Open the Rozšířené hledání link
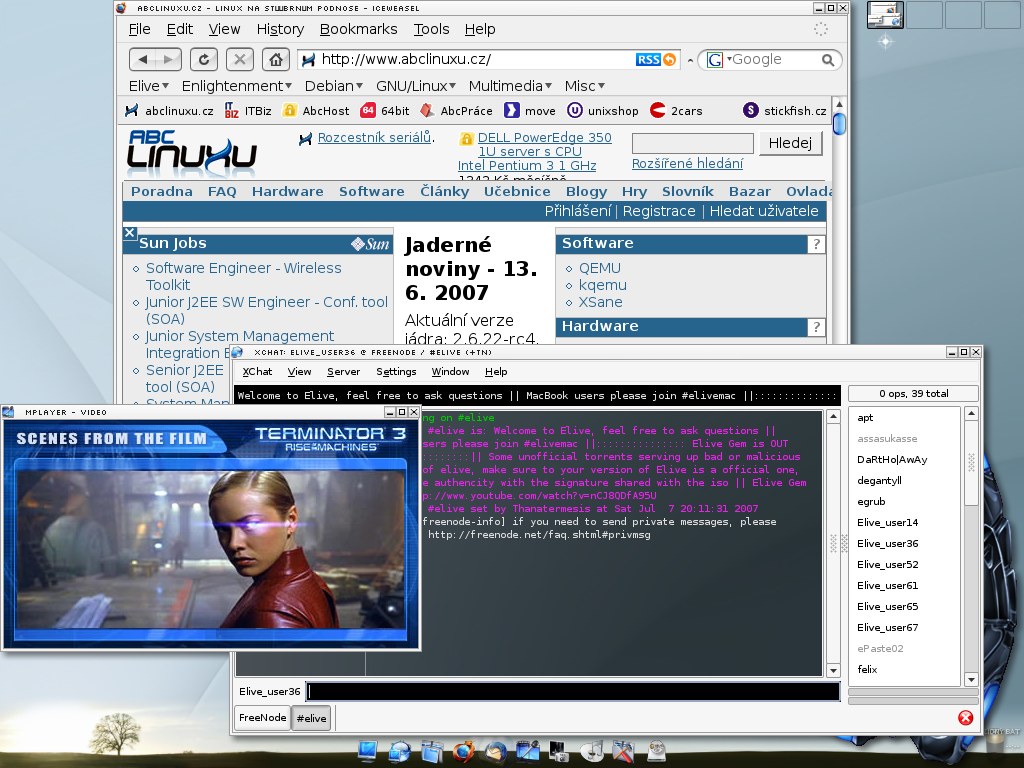1024x768 pixels. coord(687,163)
